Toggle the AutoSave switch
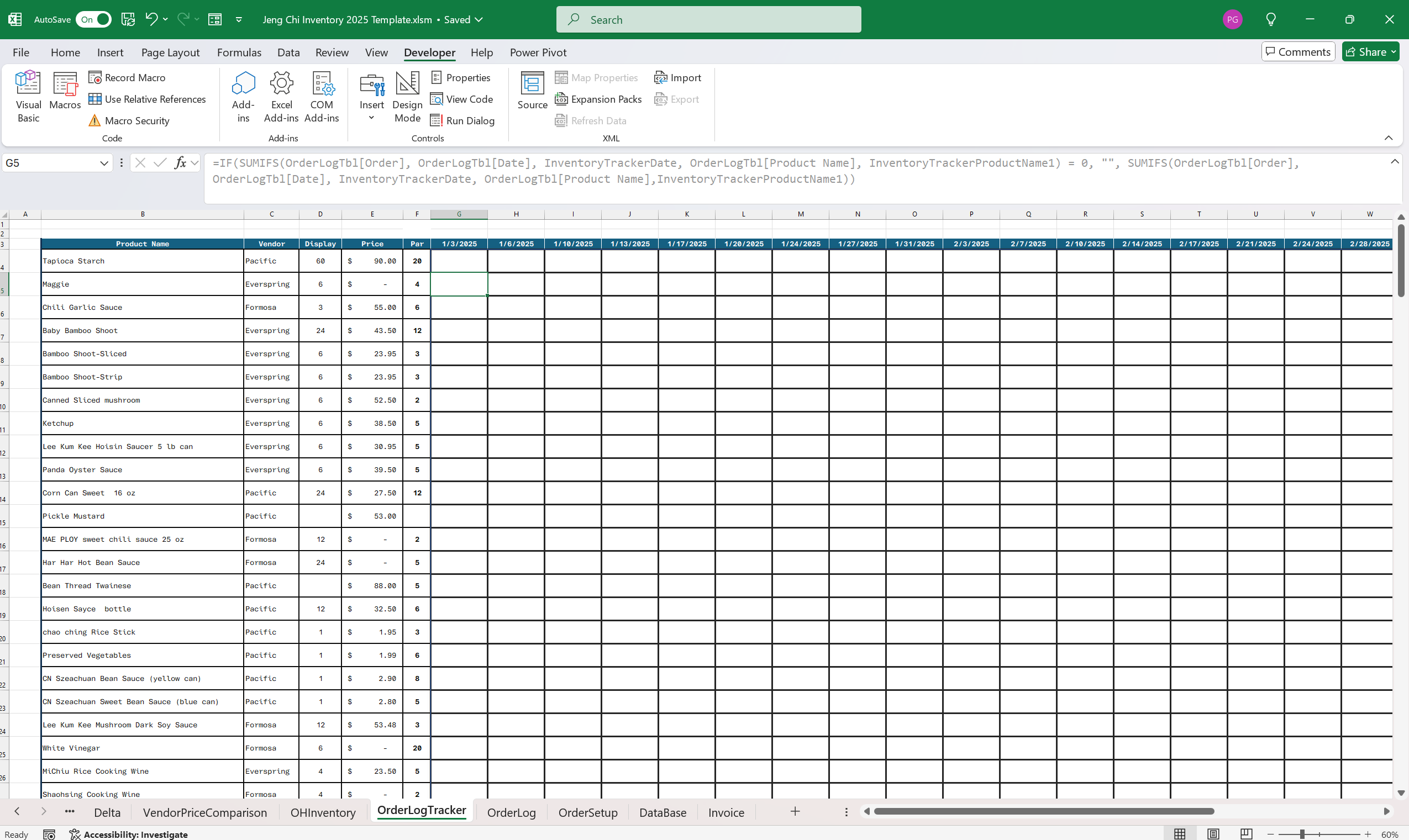This screenshot has width=1409, height=840. point(93,19)
